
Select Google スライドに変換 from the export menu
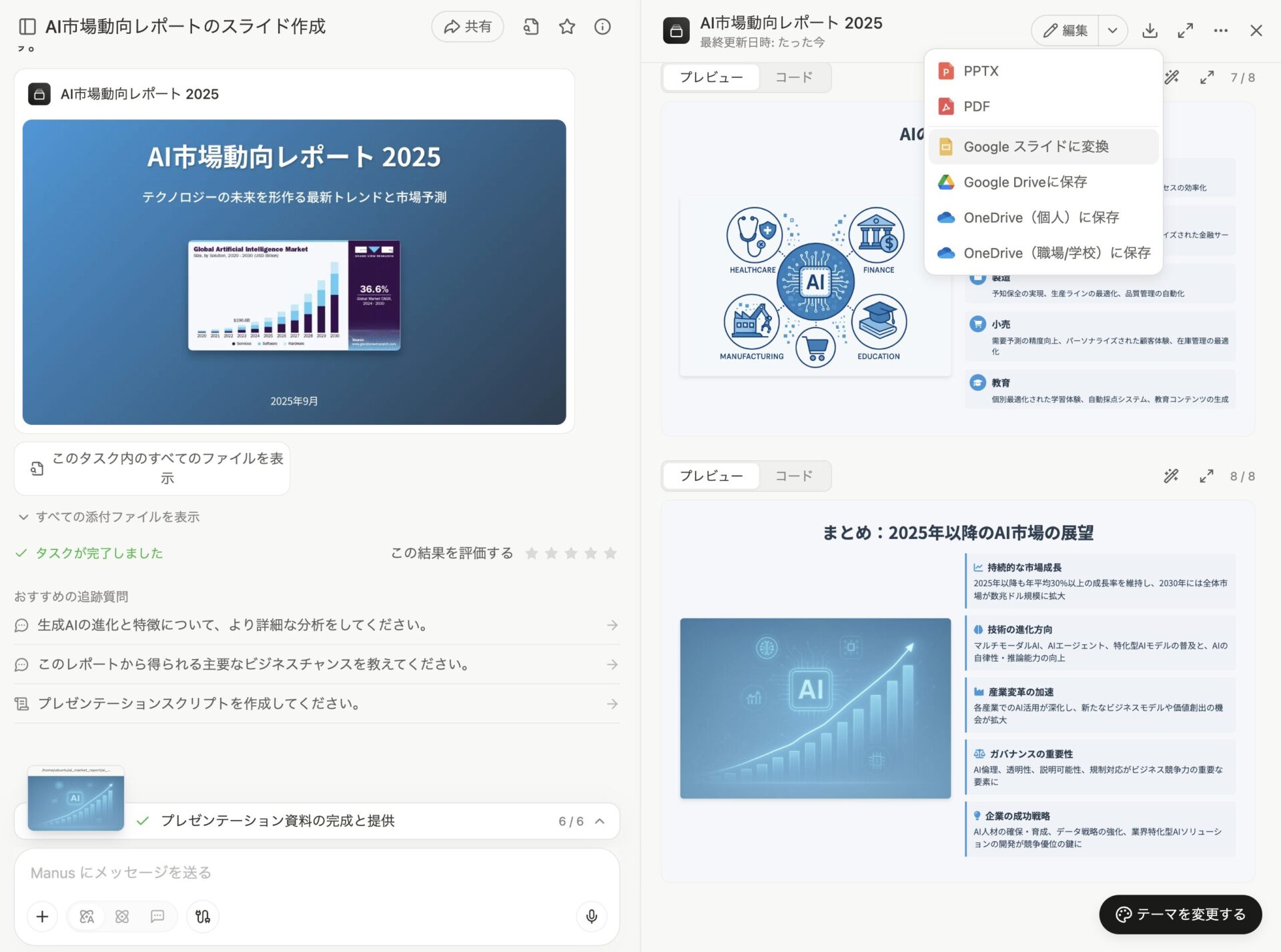pos(1037,146)
